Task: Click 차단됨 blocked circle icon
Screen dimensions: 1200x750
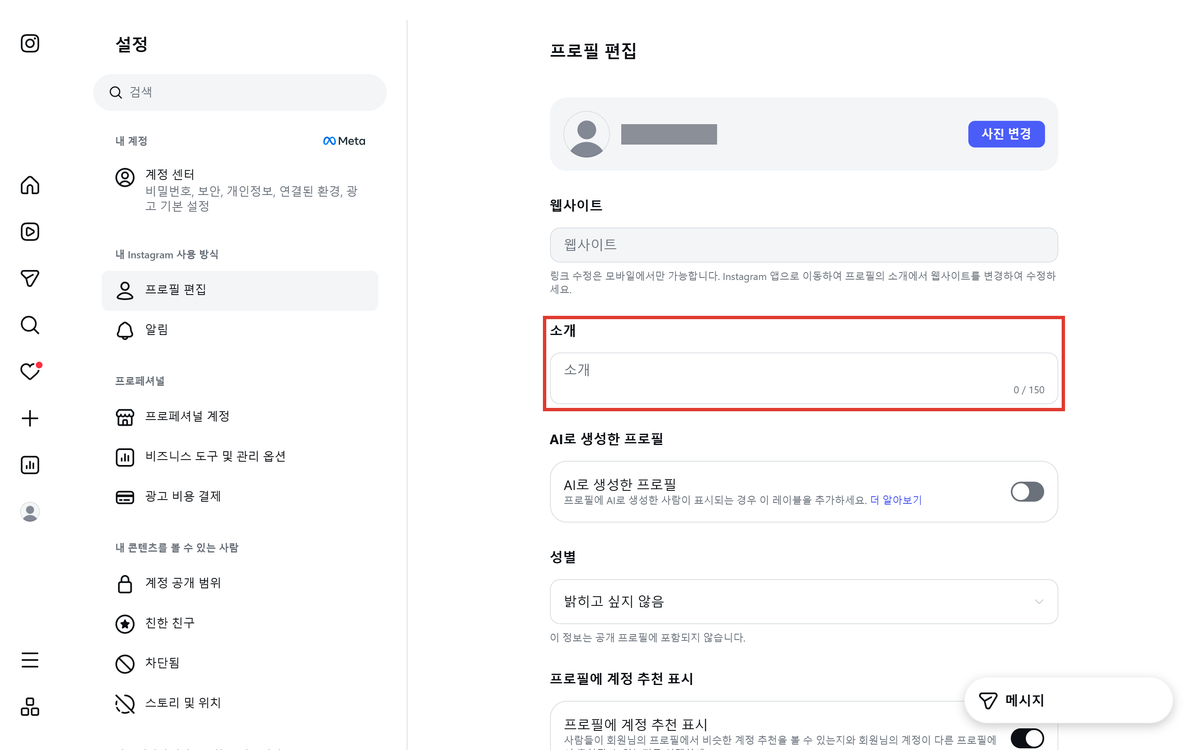Action: coord(125,663)
